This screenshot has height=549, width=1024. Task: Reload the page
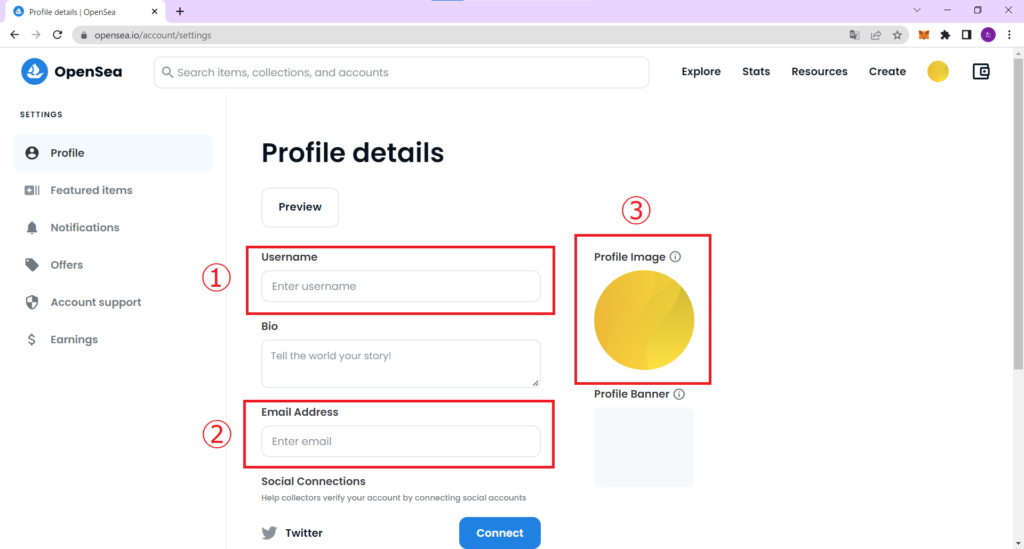coord(57,35)
